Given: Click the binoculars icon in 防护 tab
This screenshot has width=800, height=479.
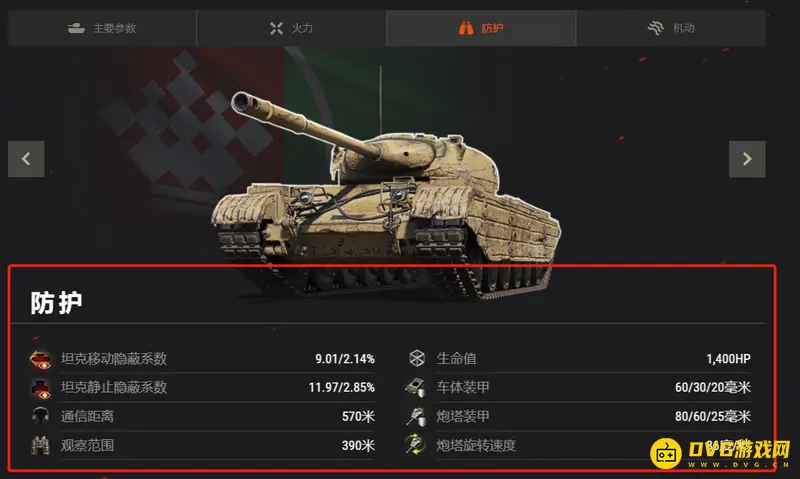Looking at the screenshot, I should tap(465, 28).
